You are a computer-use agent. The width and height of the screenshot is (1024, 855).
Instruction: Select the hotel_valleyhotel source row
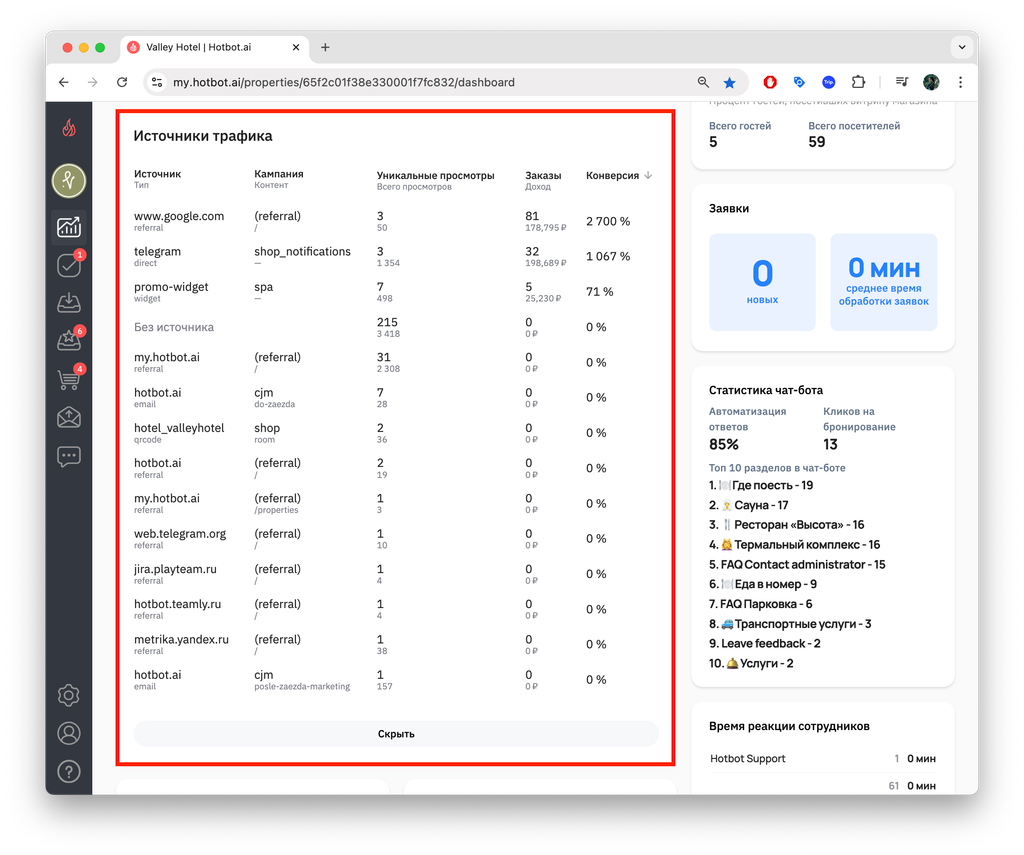click(x=396, y=433)
